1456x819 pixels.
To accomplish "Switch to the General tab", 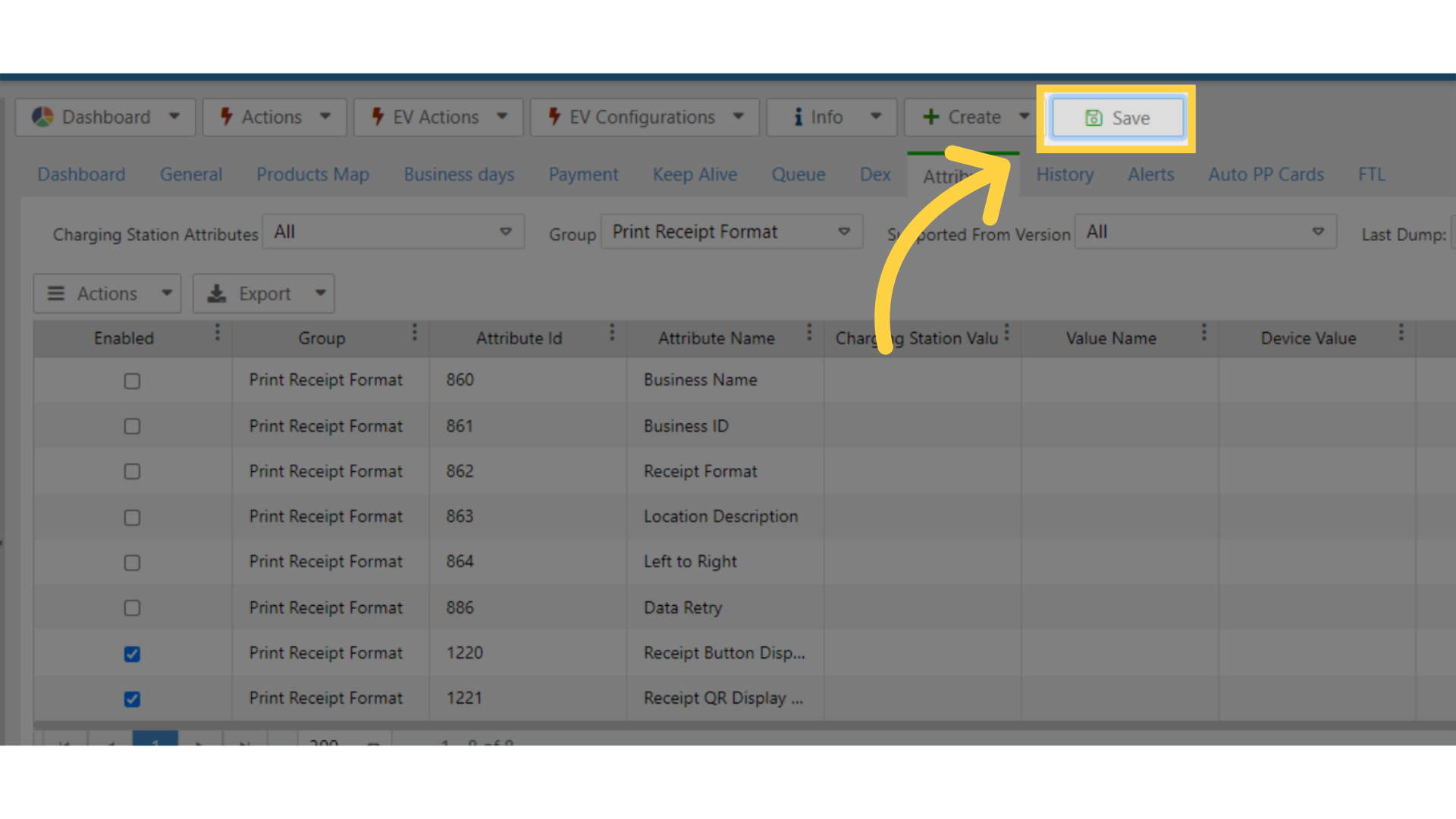I will tap(191, 174).
